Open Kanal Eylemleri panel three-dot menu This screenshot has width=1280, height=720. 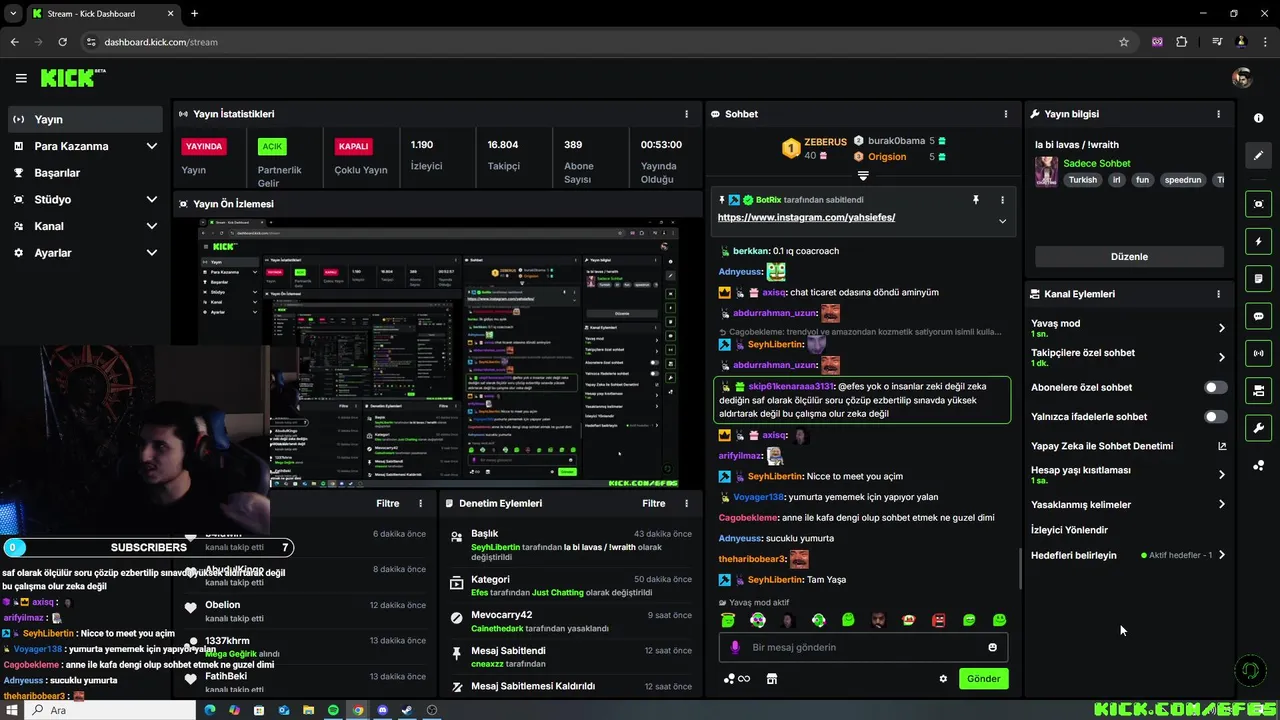point(1218,294)
